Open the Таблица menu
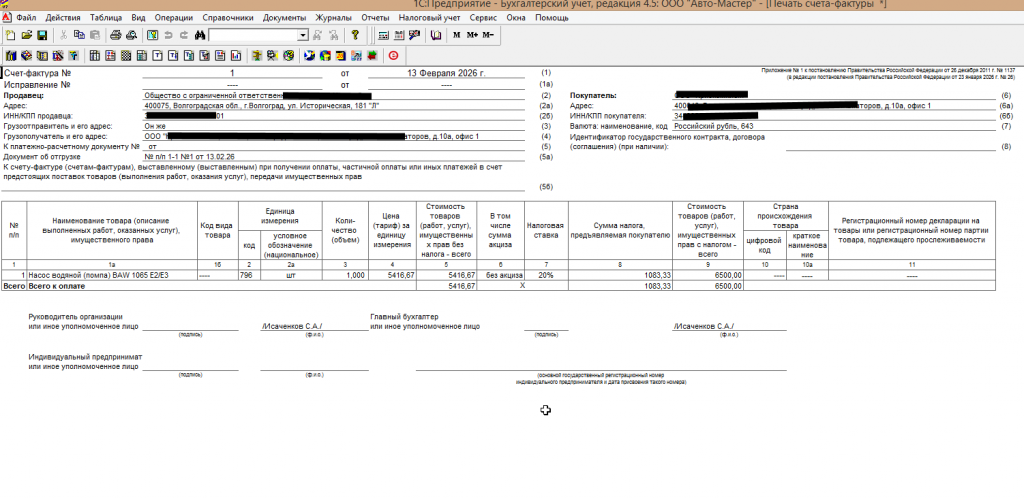This screenshot has width=1024, height=499. (x=106, y=18)
